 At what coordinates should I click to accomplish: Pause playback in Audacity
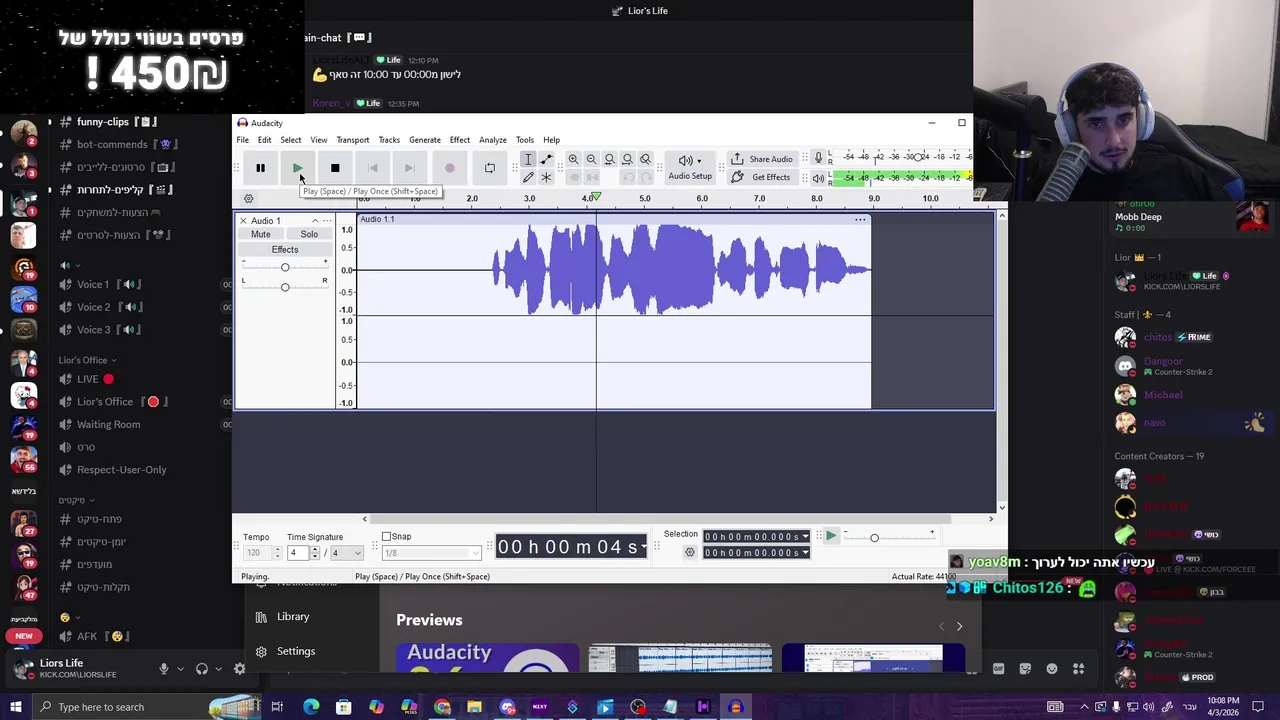pos(260,168)
